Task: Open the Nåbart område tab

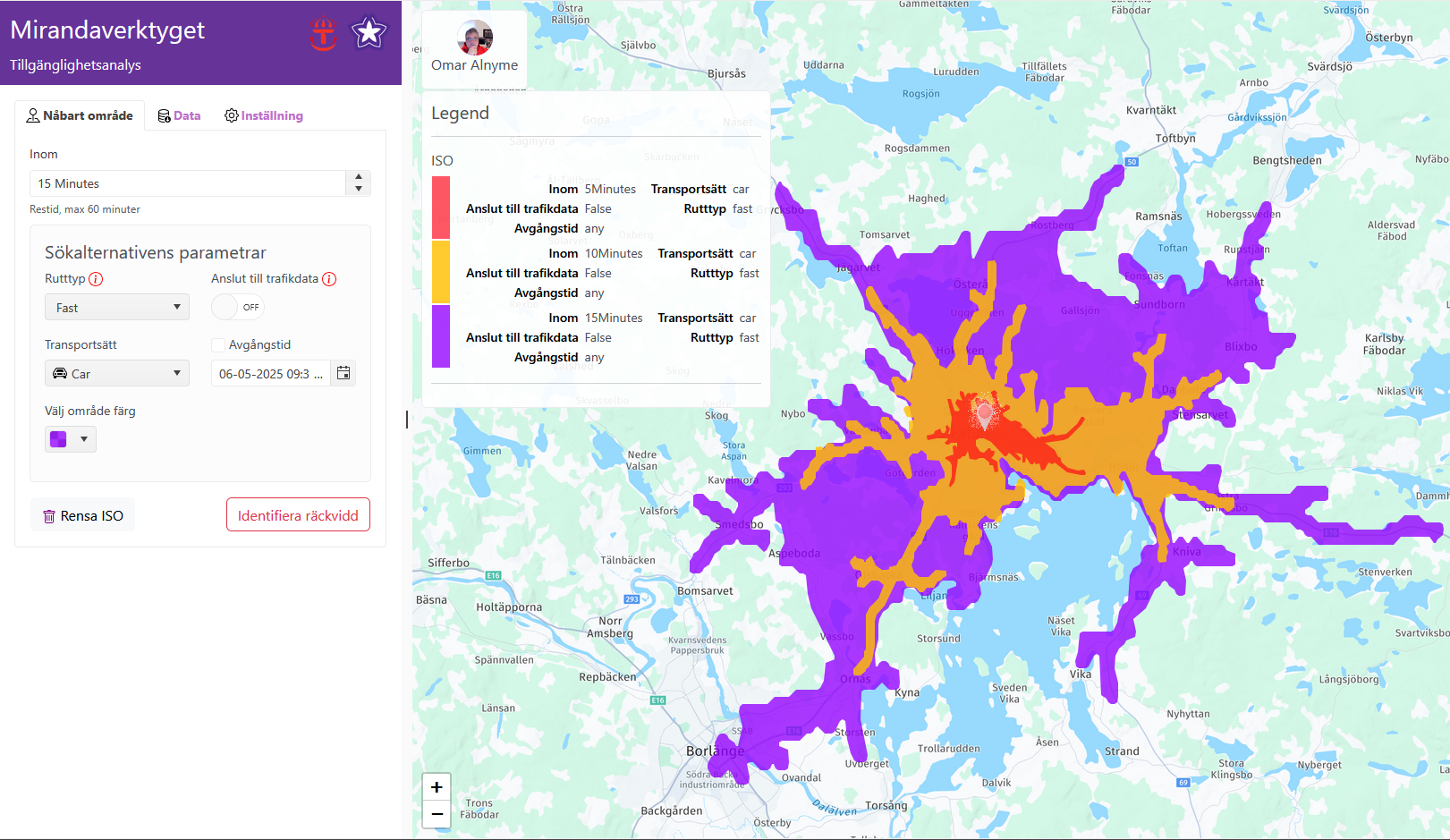Action: (80, 115)
